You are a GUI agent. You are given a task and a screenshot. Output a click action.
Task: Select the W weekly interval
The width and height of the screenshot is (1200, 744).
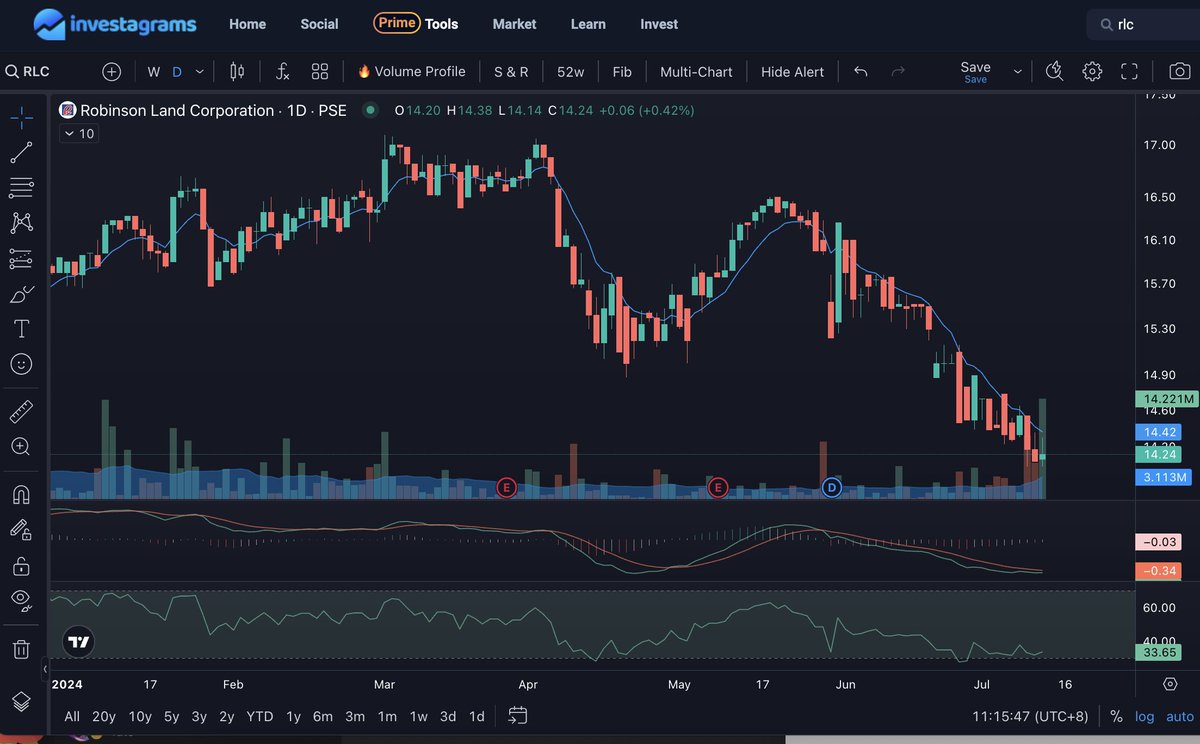click(x=153, y=72)
